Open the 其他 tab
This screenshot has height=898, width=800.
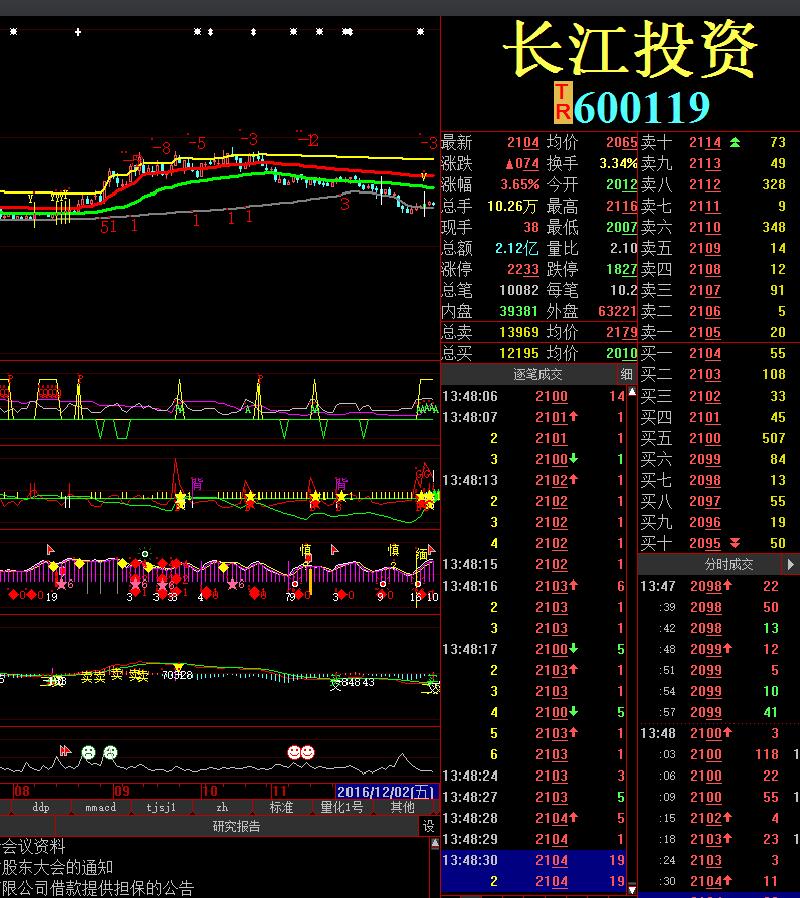point(402,807)
